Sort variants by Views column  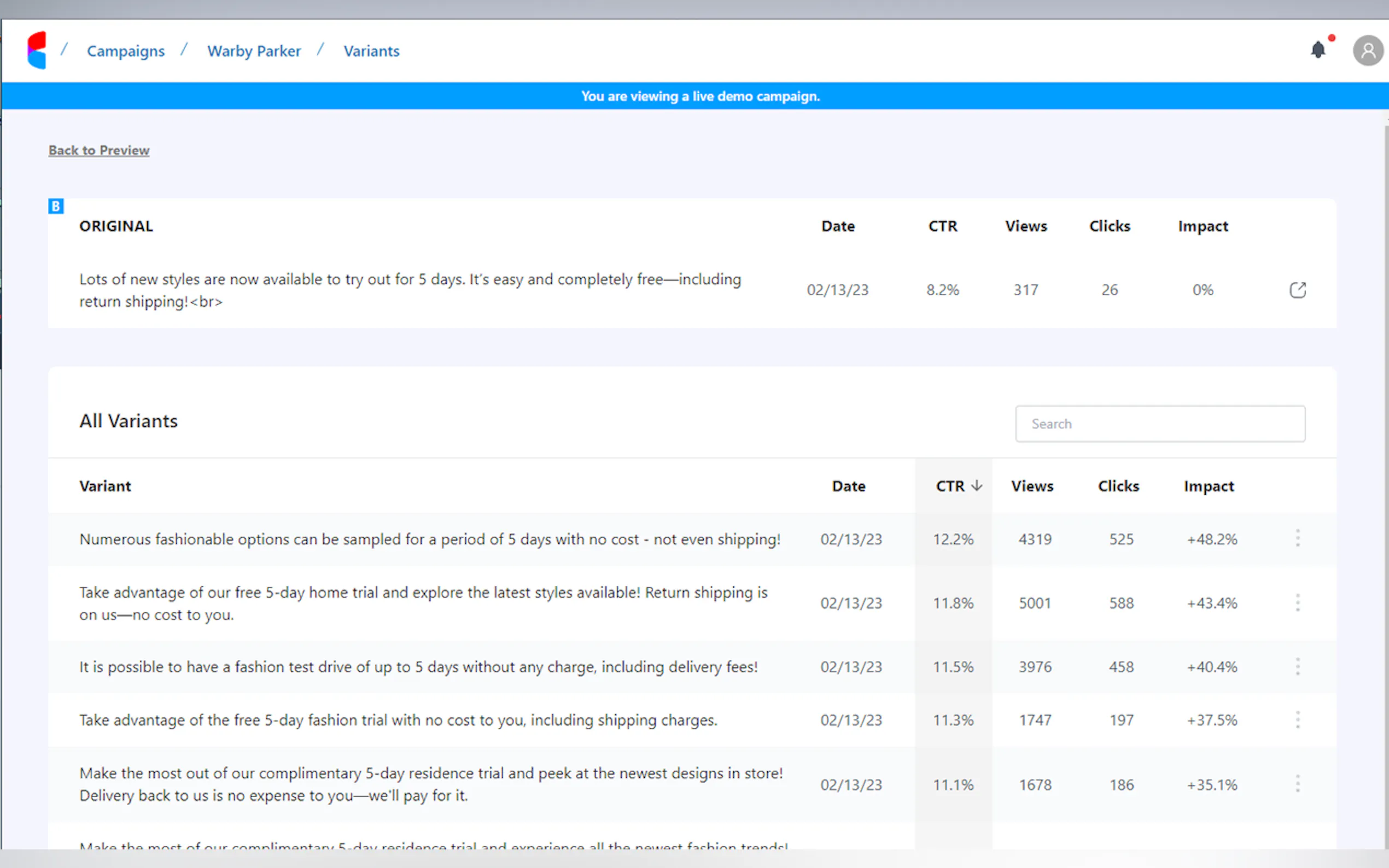[1032, 486]
